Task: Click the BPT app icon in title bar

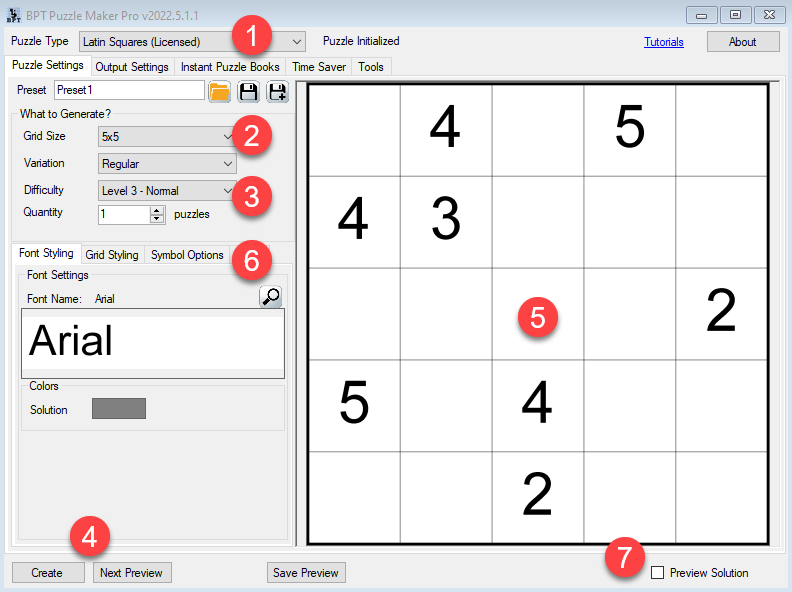Action: pos(14,14)
